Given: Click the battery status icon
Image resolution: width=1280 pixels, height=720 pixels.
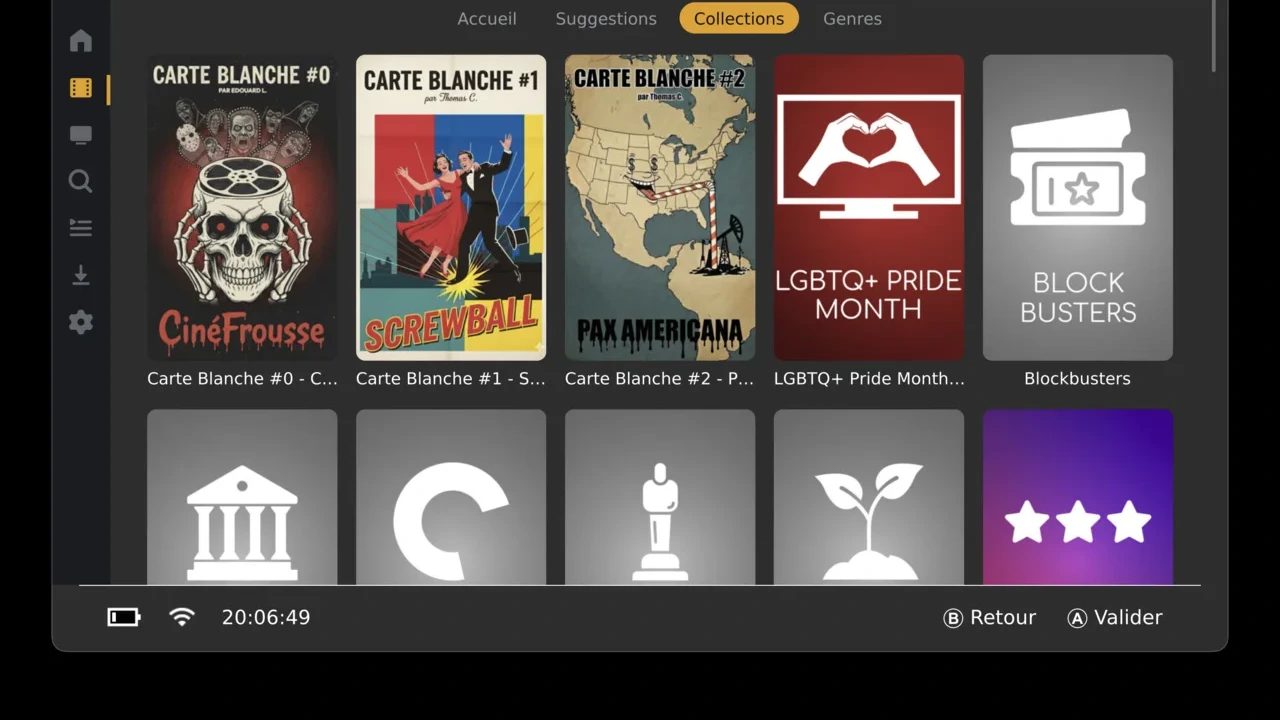Looking at the screenshot, I should (124, 617).
